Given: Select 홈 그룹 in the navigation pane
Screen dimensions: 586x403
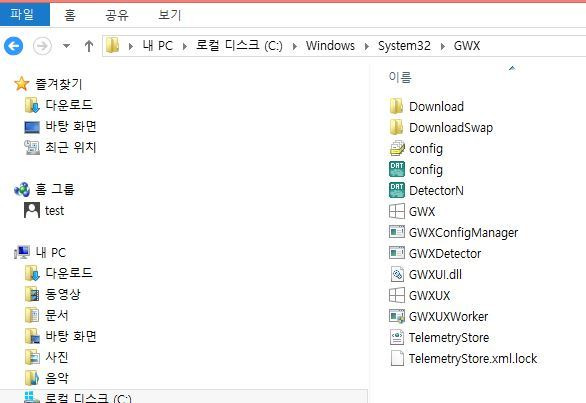Looking at the screenshot, I should click(x=55, y=189).
